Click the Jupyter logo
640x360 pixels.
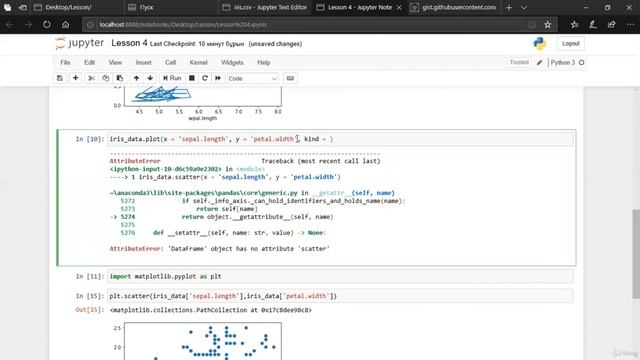tap(80, 43)
